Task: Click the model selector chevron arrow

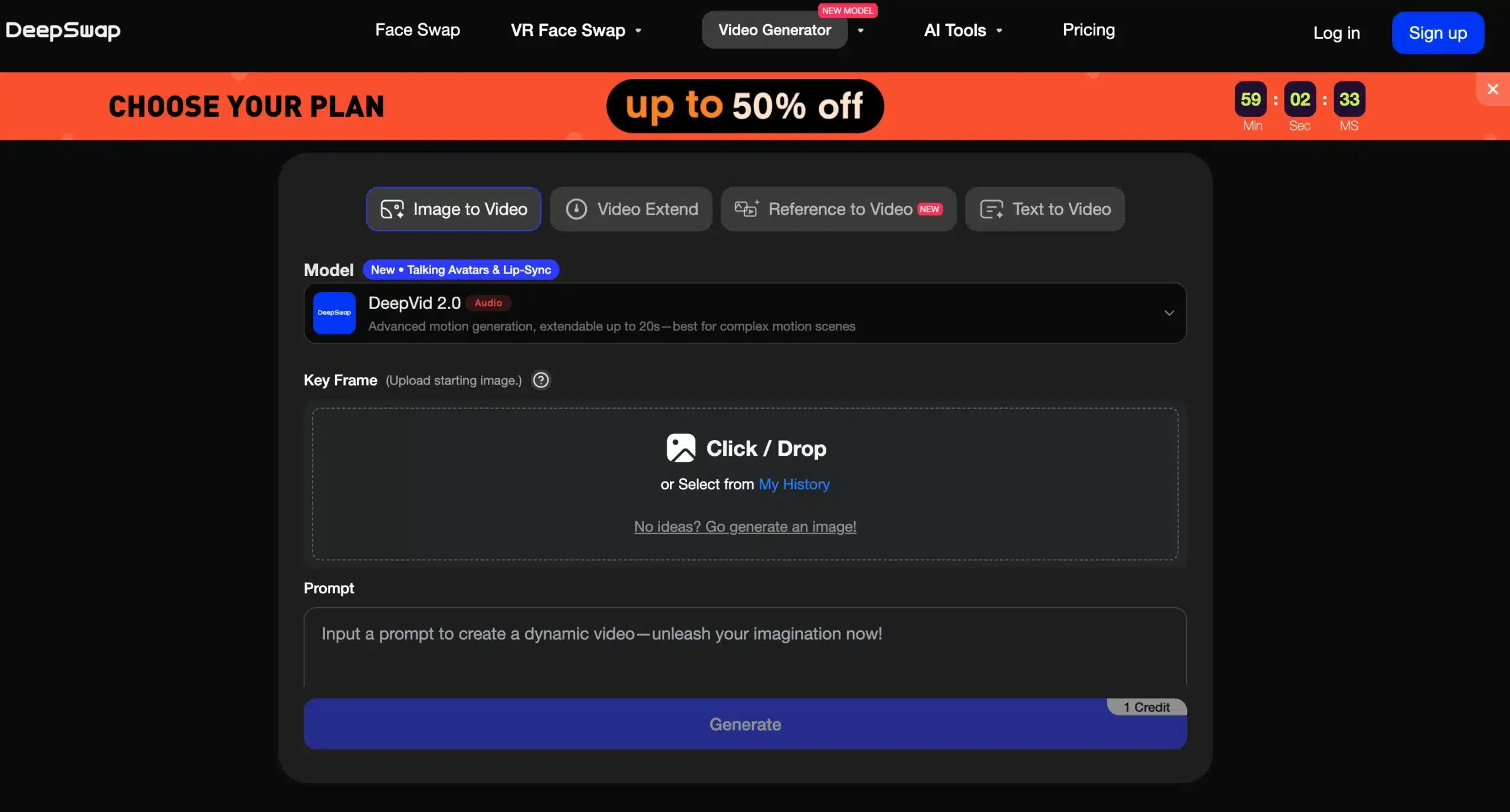Action: pyautogui.click(x=1168, y=313)
